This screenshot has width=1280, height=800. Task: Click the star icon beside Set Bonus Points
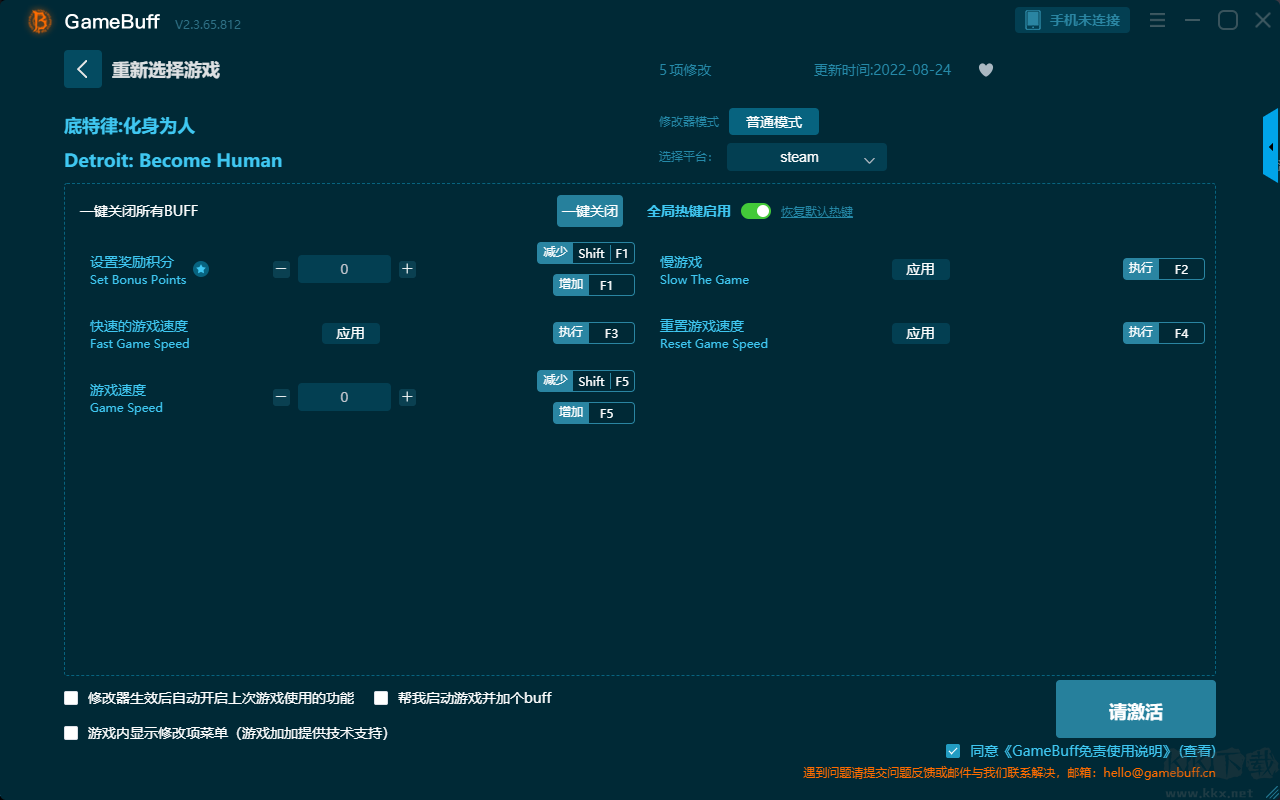tap(201, 269)
